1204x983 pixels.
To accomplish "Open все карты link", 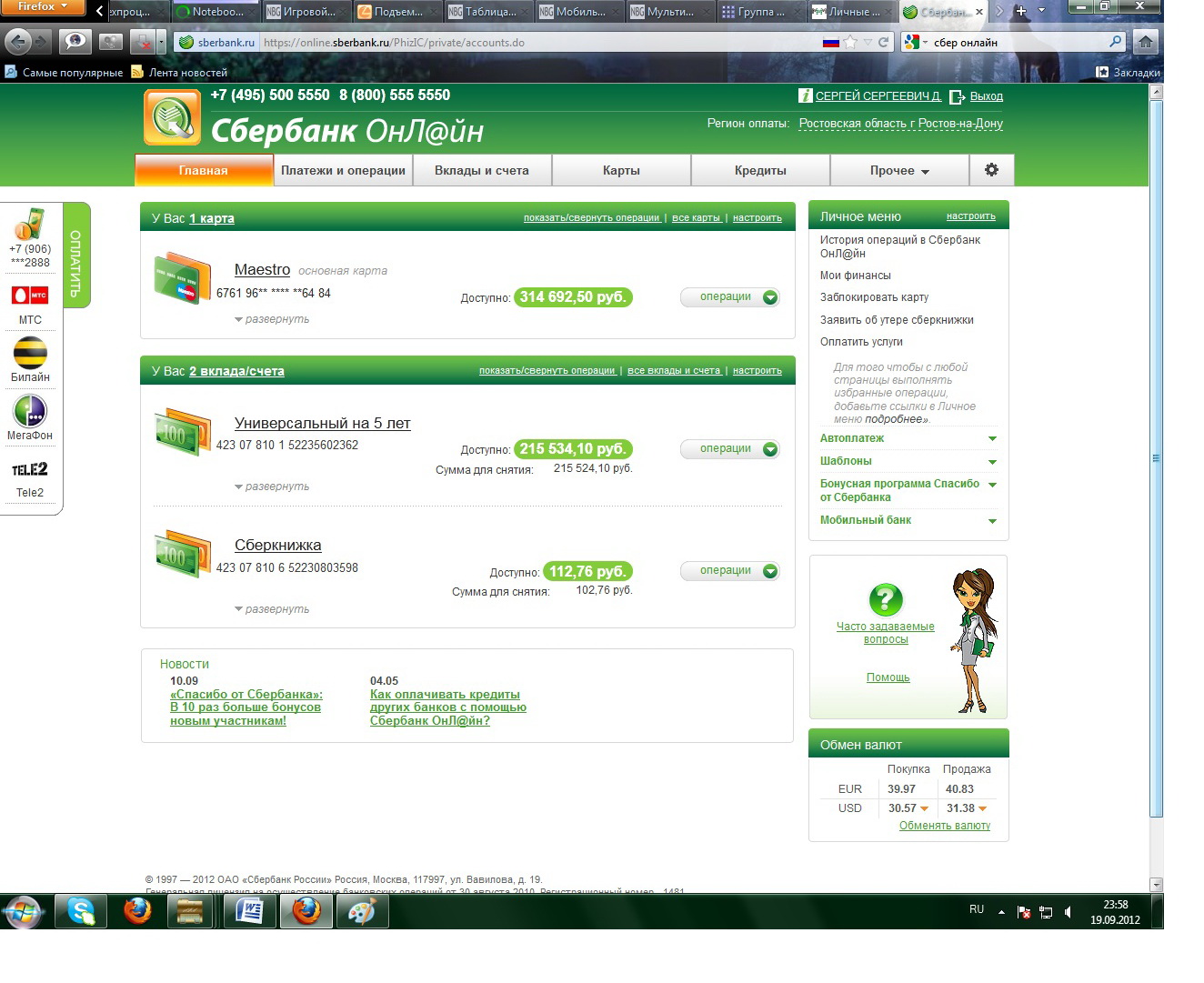I will point(696,218).
